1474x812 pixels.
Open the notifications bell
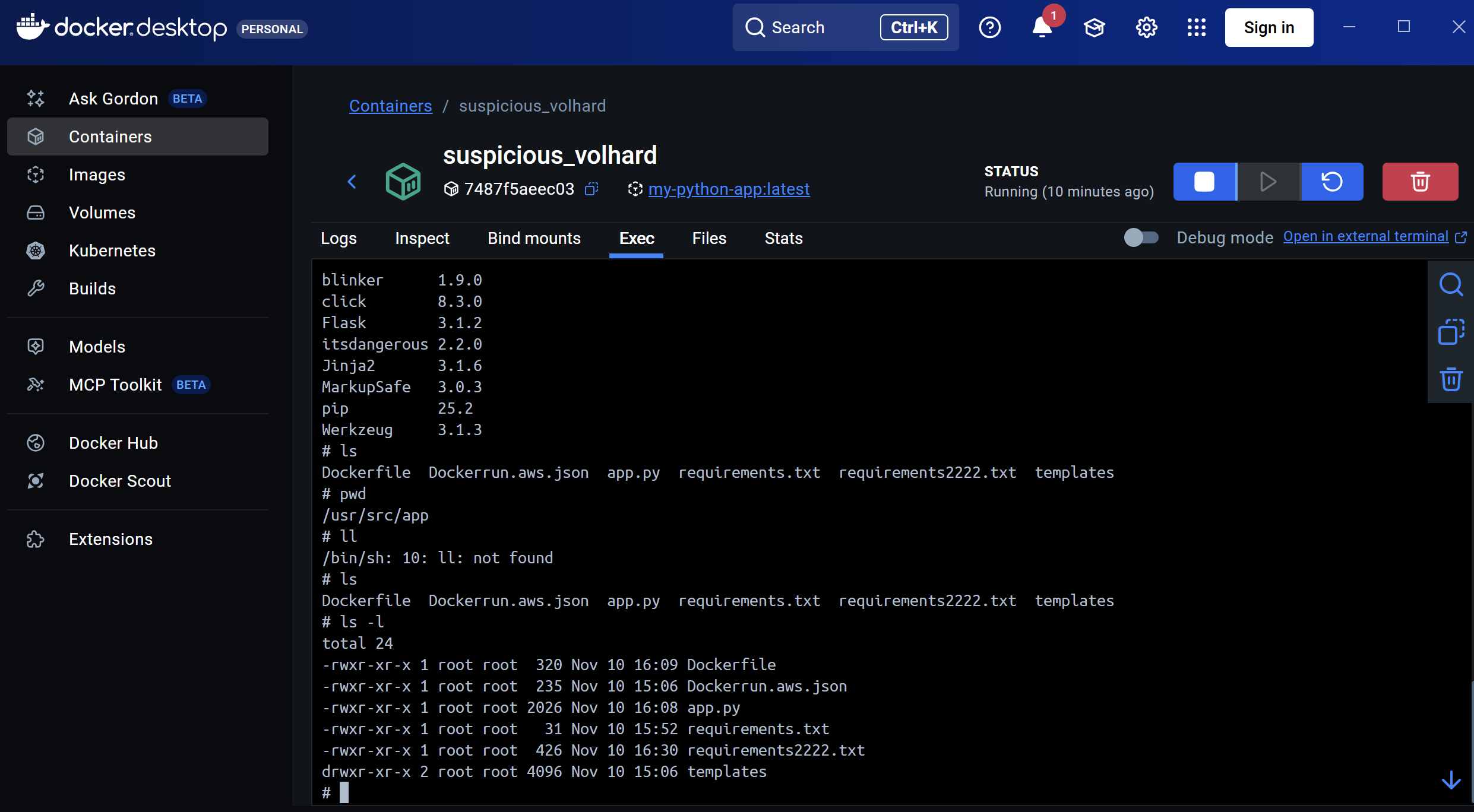tap(1042, 28)
